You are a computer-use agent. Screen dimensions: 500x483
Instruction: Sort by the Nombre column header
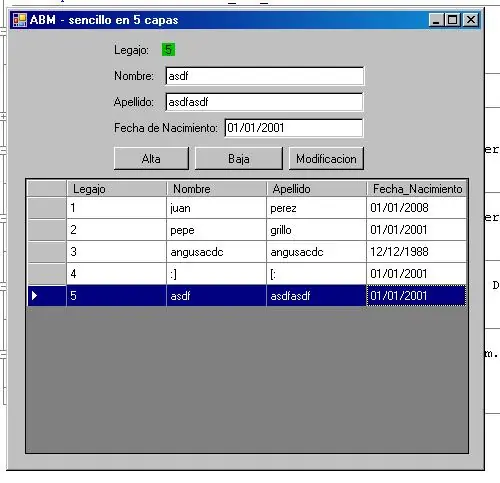point(217,189)
